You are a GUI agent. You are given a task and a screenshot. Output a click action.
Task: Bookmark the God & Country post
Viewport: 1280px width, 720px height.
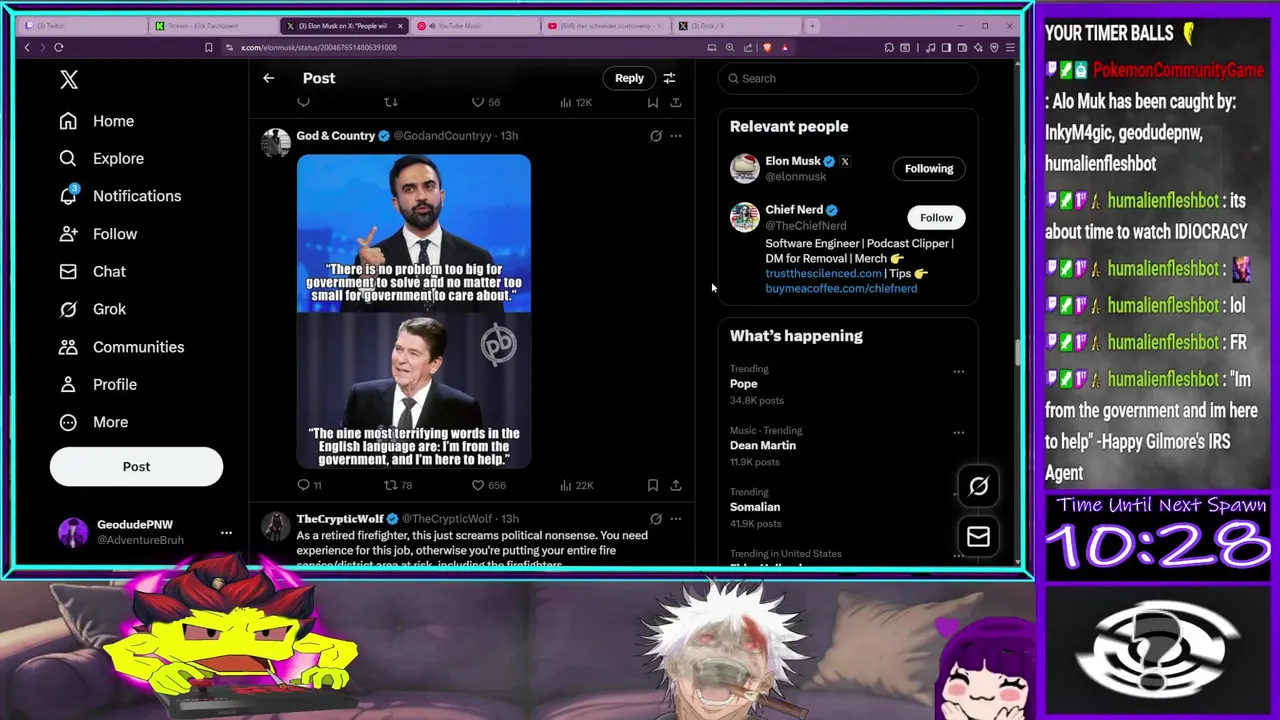[x=653, y=485]
